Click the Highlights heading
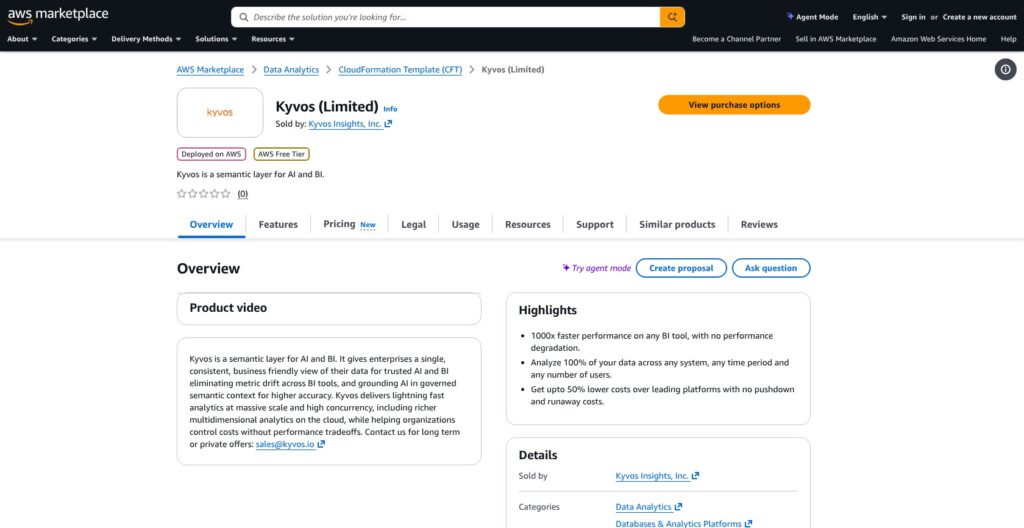This screenshot has width=1024, height=528. 548,310
